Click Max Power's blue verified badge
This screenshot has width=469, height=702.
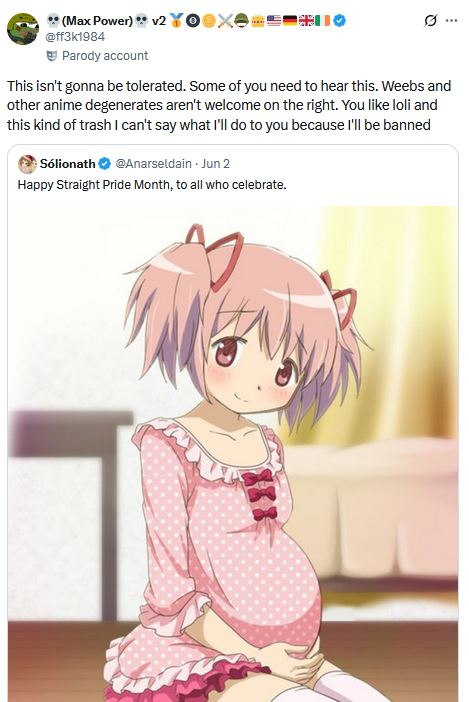click(x=339, y=21)
